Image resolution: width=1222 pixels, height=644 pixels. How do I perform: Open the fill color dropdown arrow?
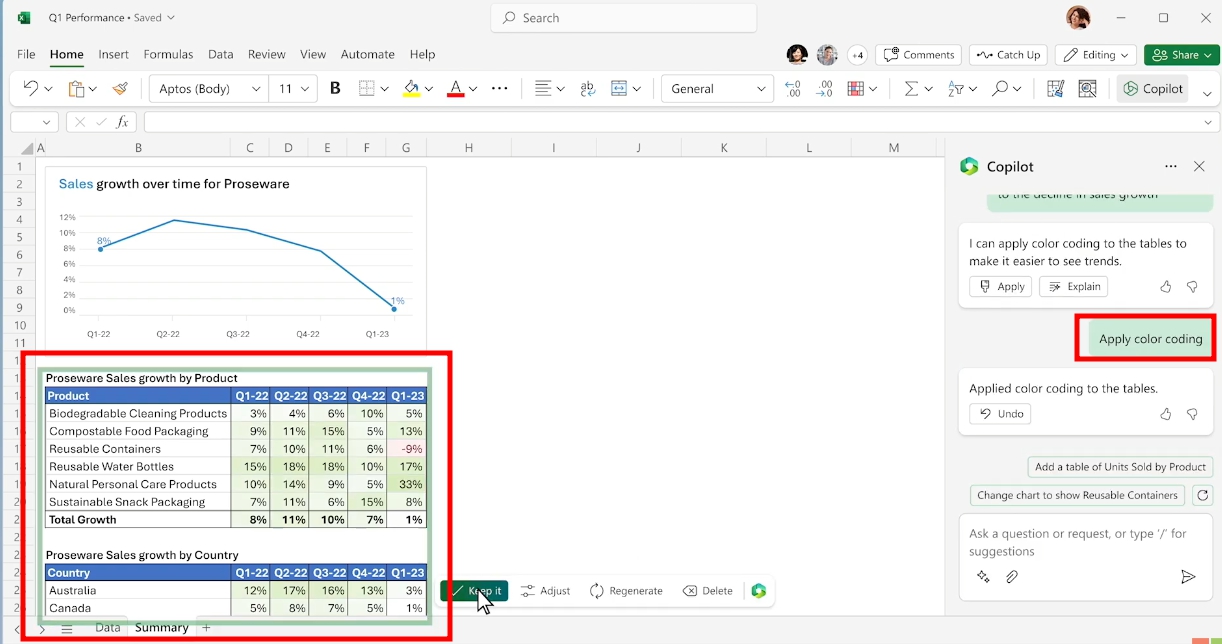(429, 89)
